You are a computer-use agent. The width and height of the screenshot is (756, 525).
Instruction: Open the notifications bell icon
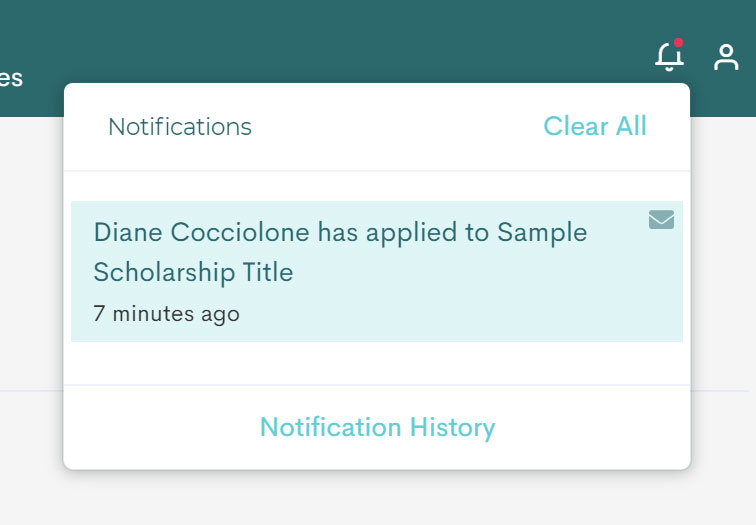click(x=669, y=57)
